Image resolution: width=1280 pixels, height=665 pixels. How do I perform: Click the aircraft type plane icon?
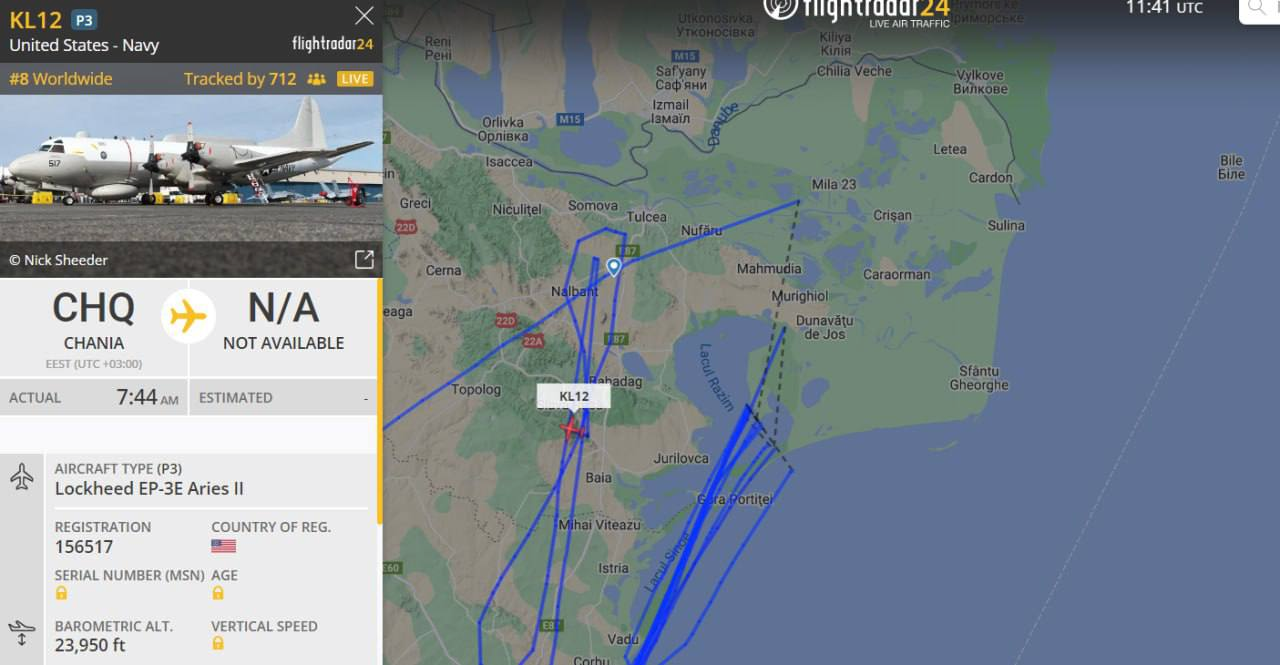tap(22, 477)
